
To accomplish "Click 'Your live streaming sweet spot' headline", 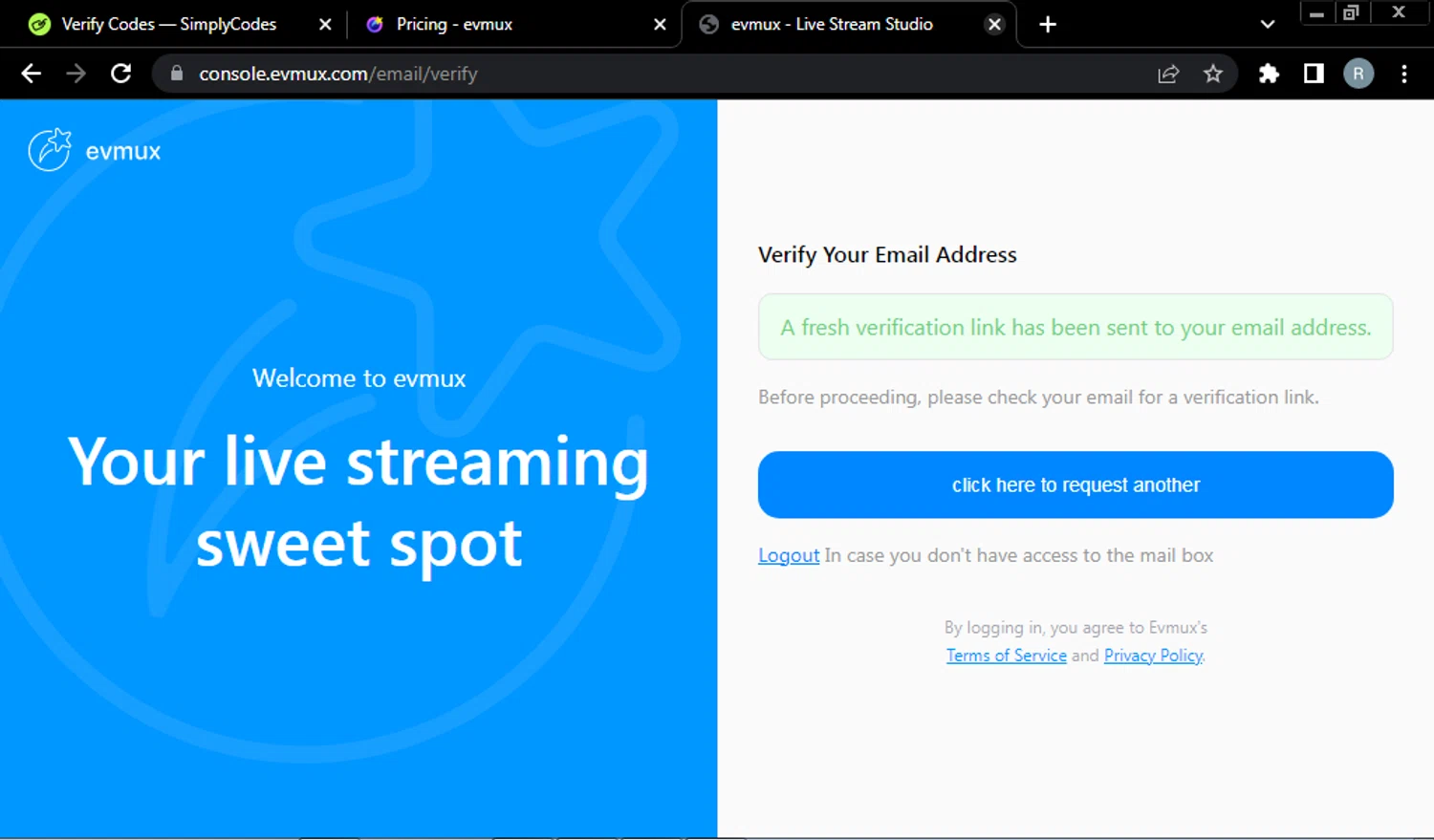I will tap(358, 502).
